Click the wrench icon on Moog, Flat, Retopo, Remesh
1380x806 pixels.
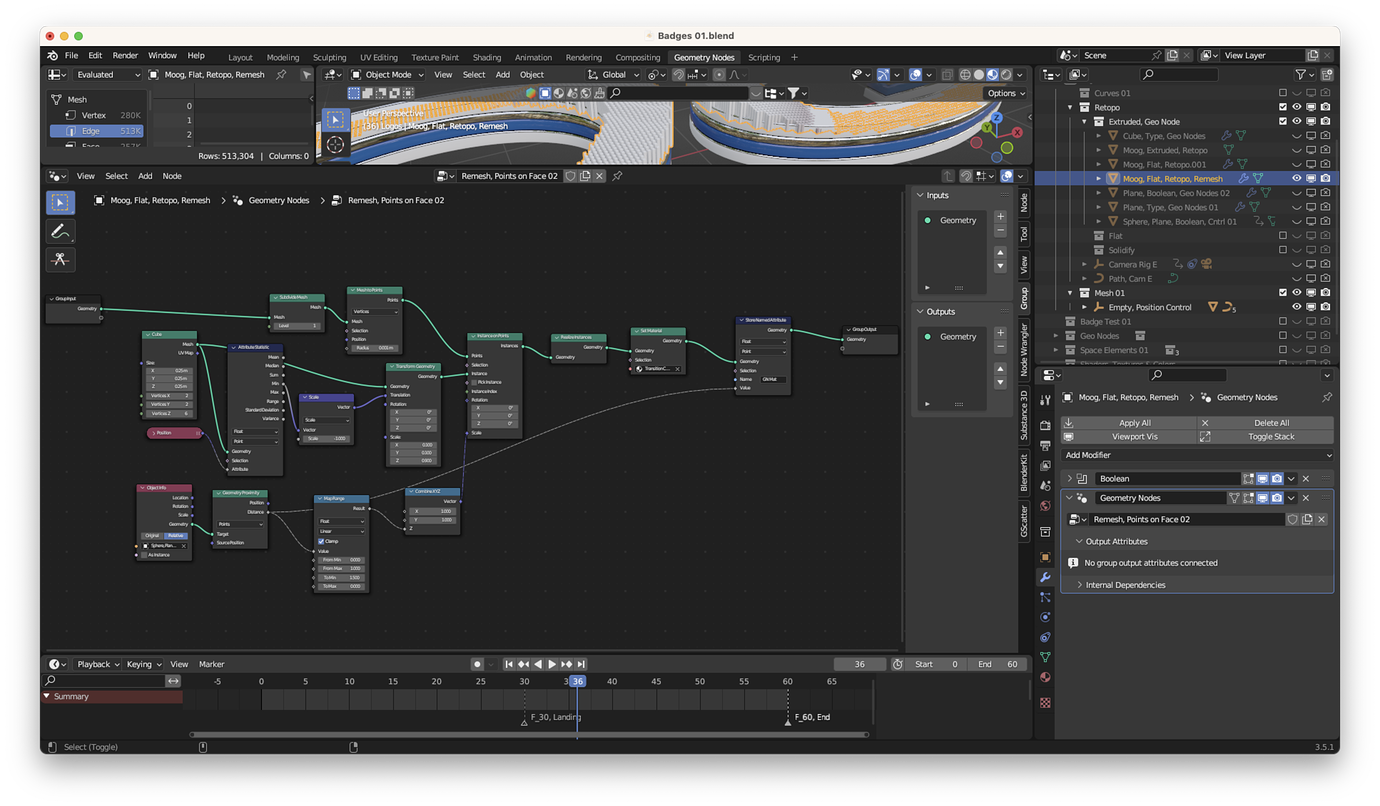click(x=1244, y=179)
